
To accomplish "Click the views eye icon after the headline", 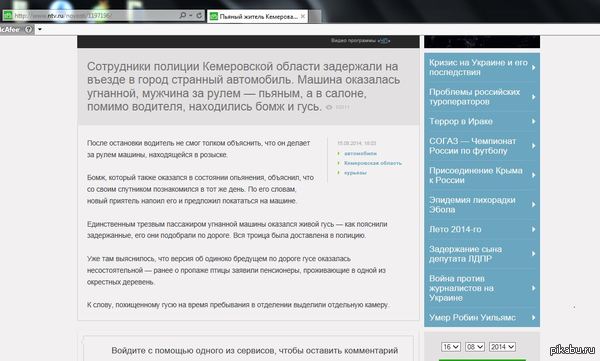I will [x=329, y=108].
